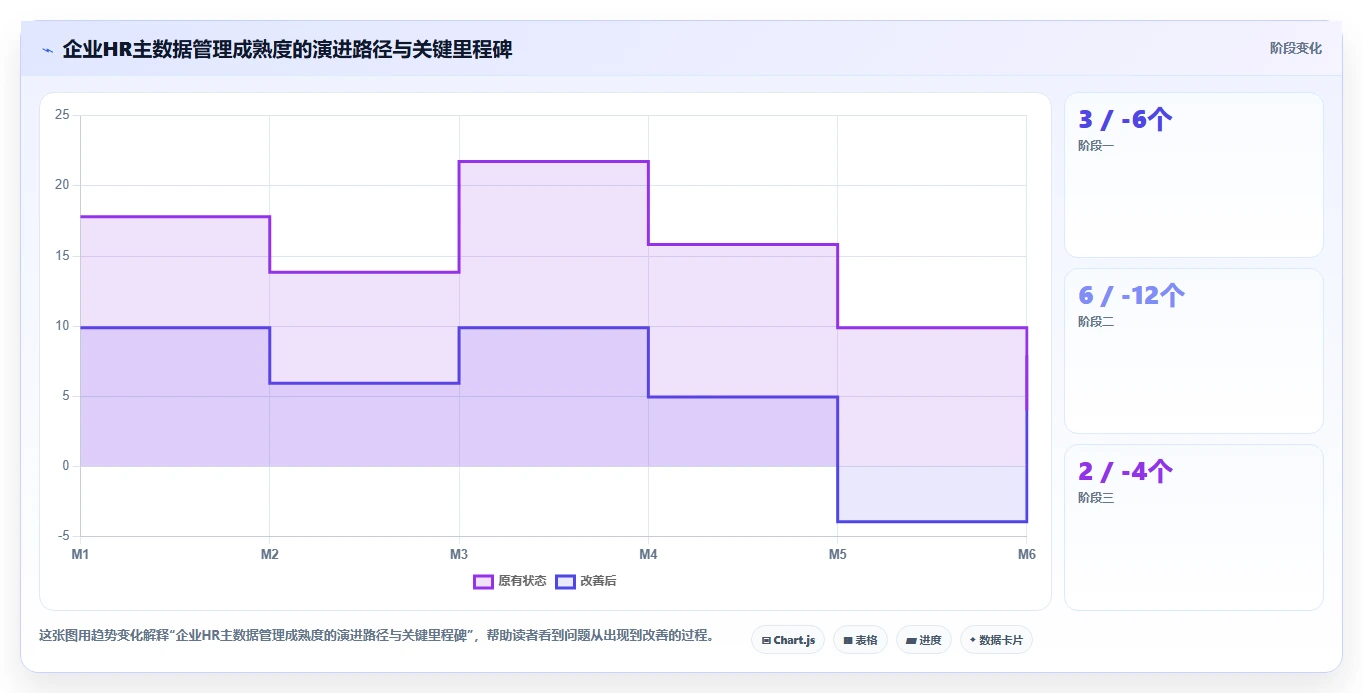Click the M5 x-axis label
The image size is (1363, 693).
click(837, 554)
